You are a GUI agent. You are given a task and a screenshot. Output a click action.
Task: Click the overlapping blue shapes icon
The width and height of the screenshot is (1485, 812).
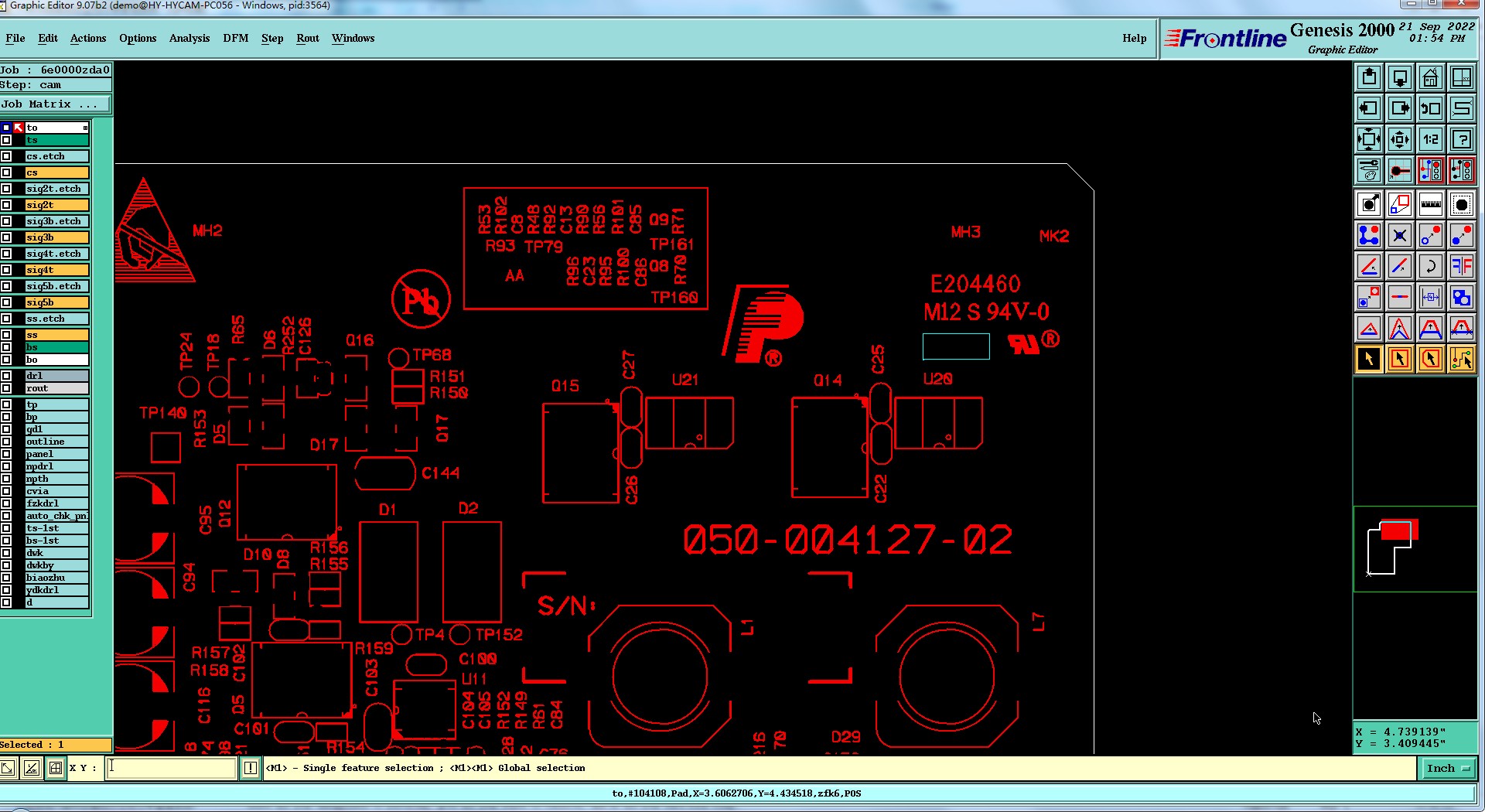point(1462,297)
